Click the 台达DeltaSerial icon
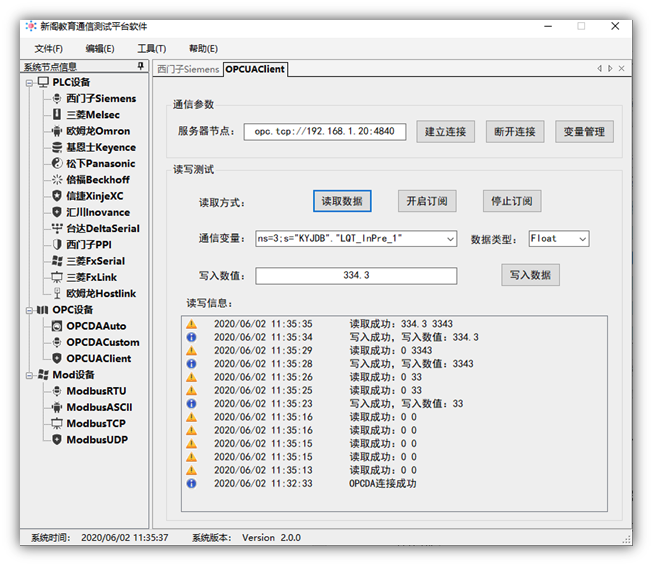This screenshot has width=653, height=566. pos(57,228)
